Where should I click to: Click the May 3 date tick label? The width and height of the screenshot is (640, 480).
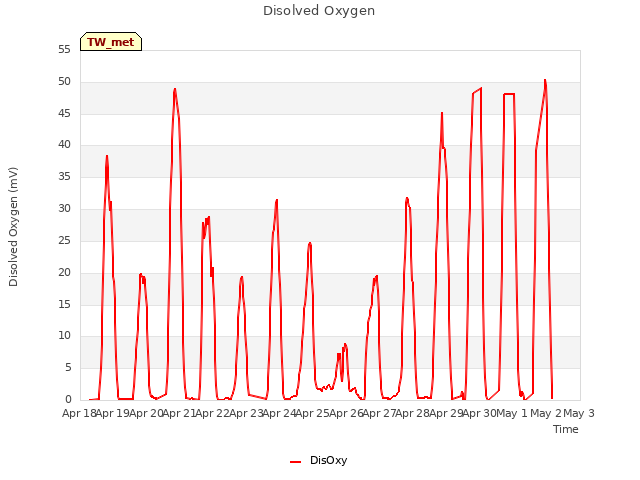click(579, 413)
